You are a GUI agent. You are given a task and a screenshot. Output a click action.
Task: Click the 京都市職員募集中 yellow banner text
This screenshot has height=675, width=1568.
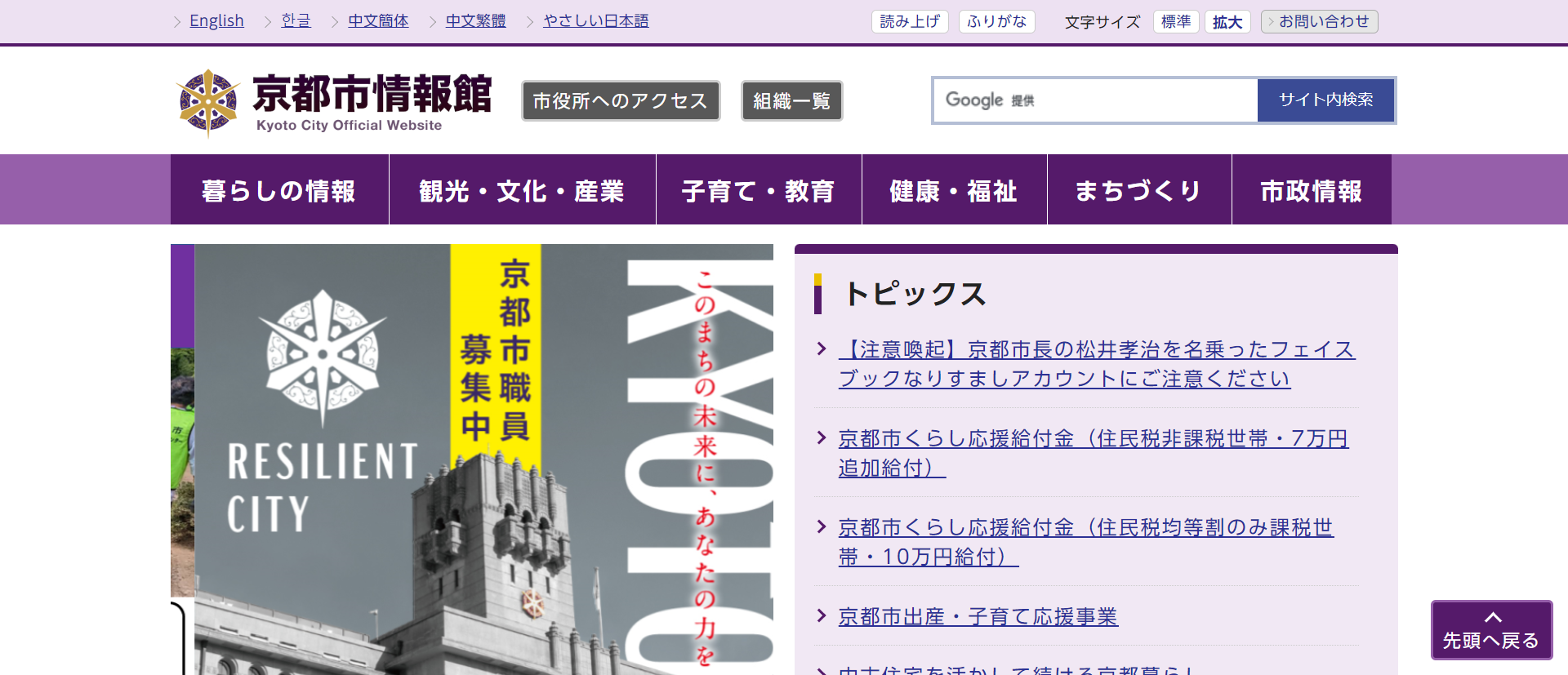click(496, 351)
